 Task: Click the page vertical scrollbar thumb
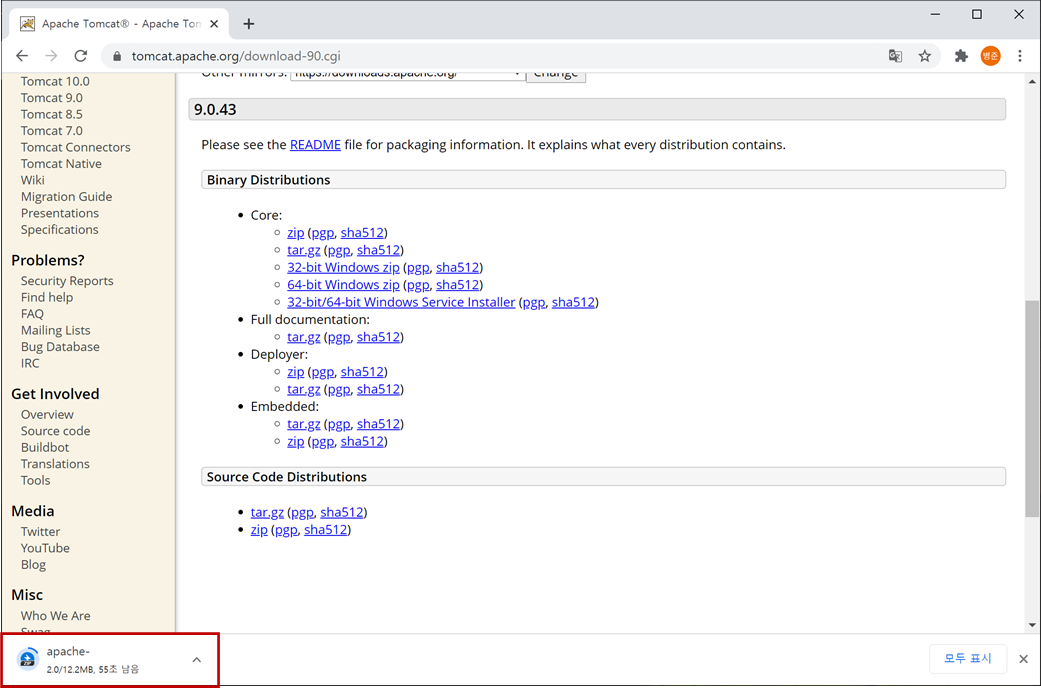coord(1032,407)
